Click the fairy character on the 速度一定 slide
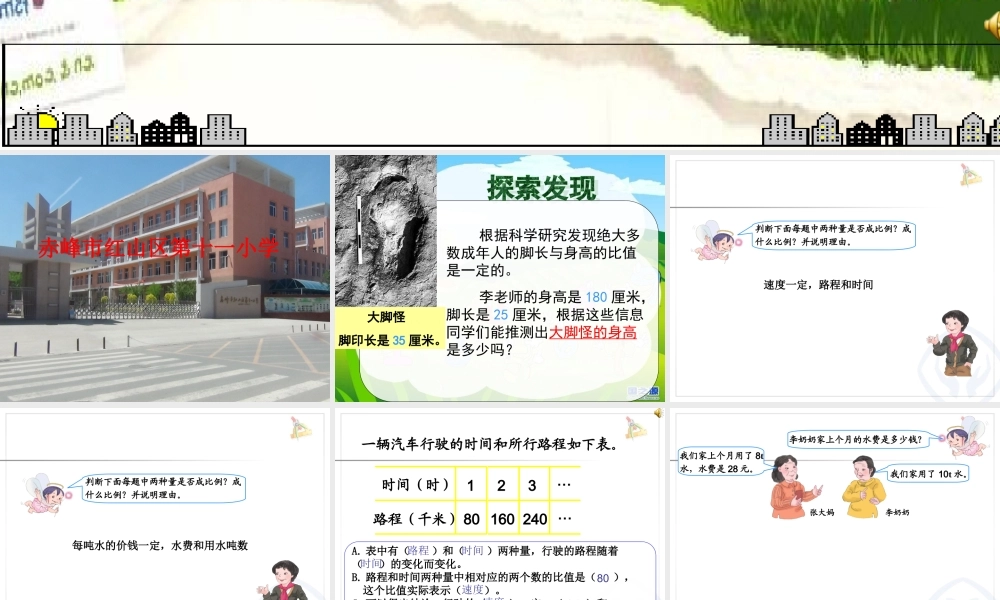Image resolution: width=1000 pixels, height=600 pixels. coord(717,241)
